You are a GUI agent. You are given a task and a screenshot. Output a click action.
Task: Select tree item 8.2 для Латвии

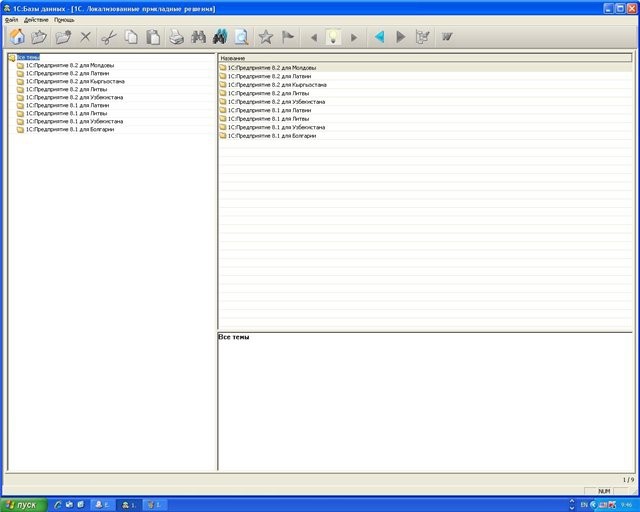click(67, 73)
